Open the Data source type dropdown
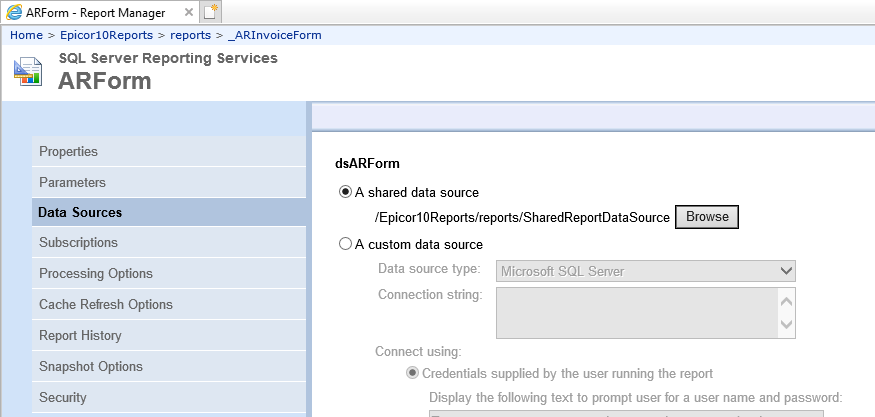Screen dimensions: 875x417 tap(646, 271)
